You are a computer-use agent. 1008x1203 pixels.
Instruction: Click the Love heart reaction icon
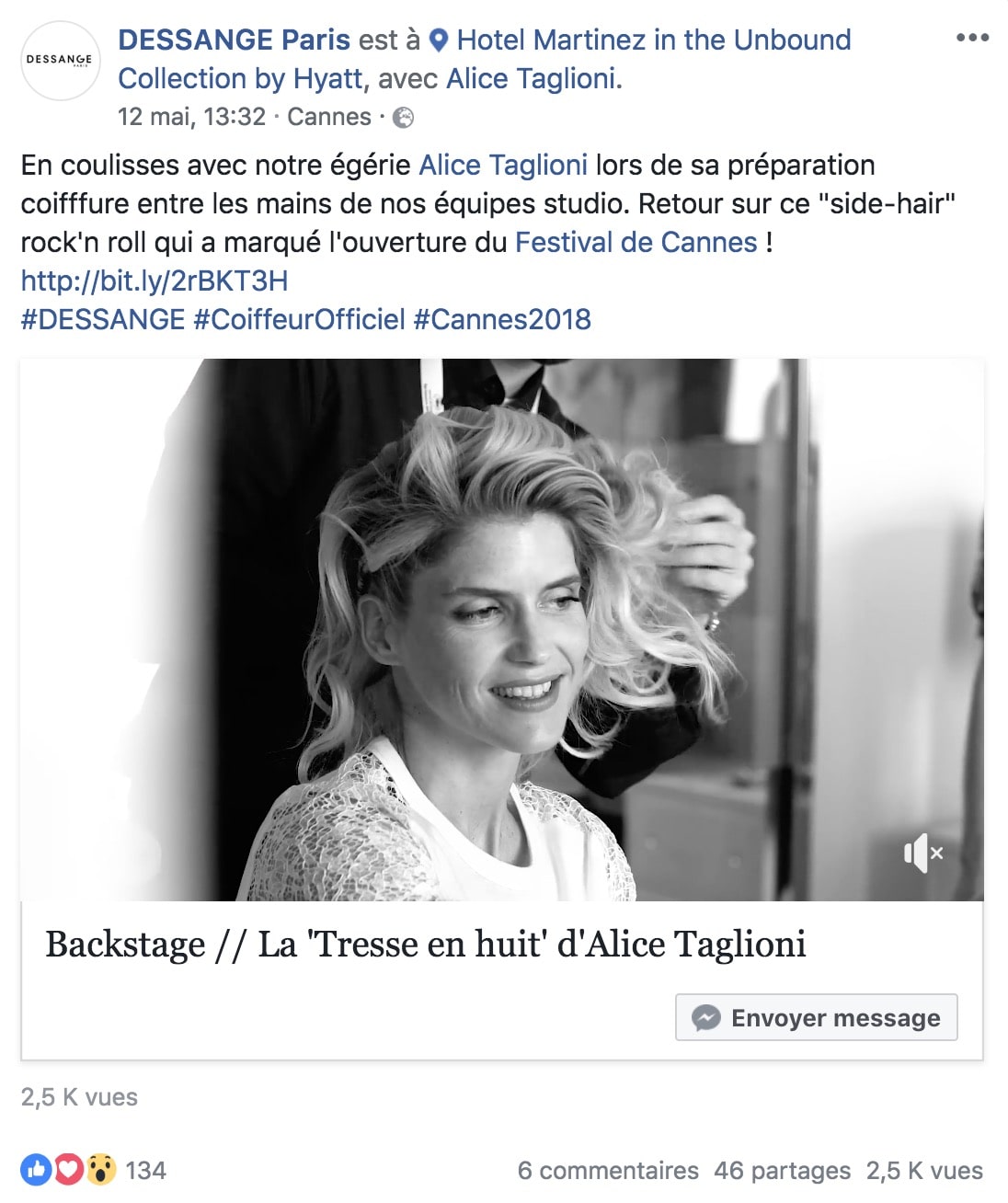pos(69,1170)
